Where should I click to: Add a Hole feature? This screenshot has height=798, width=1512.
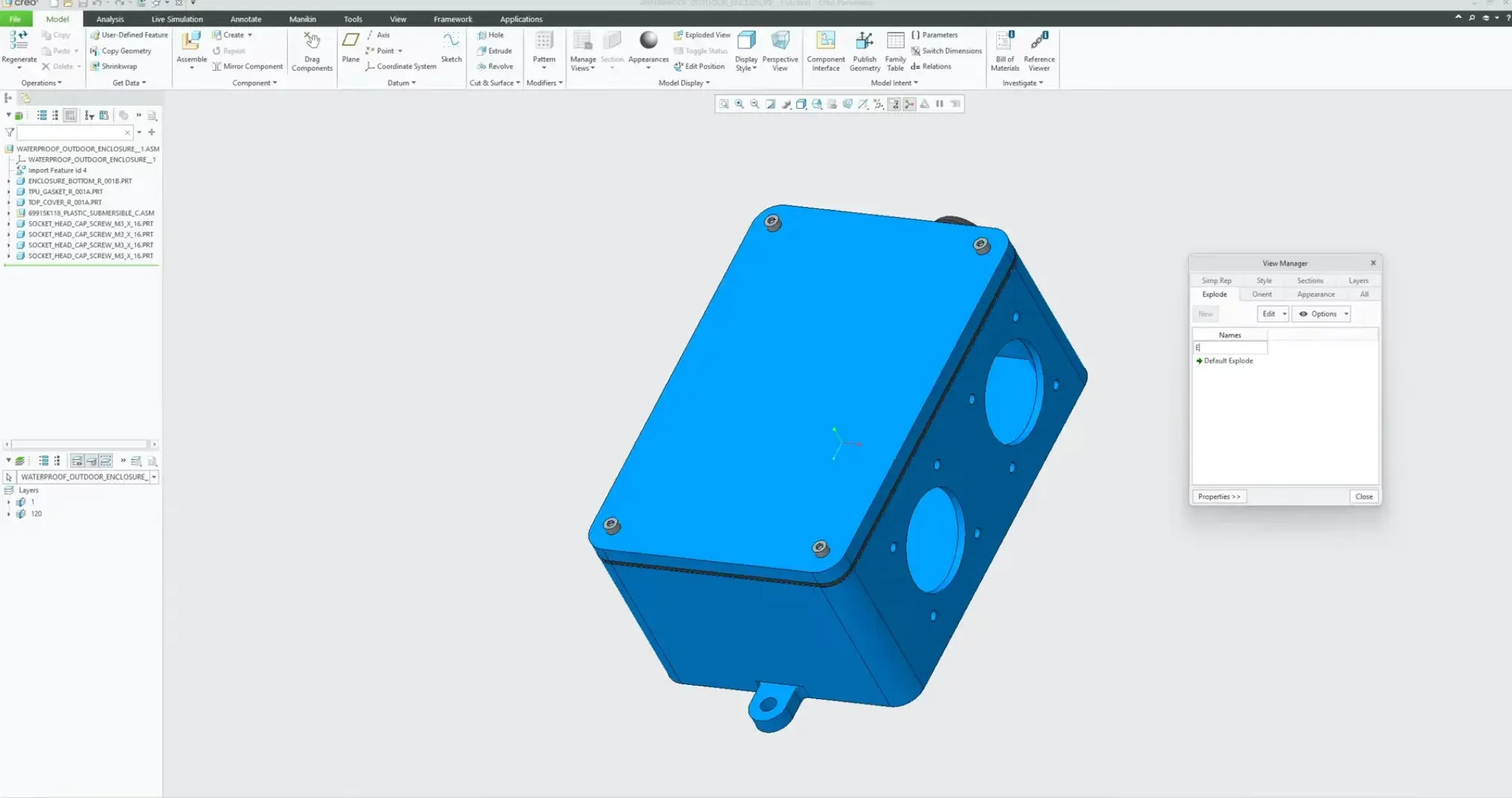[490, 35]
